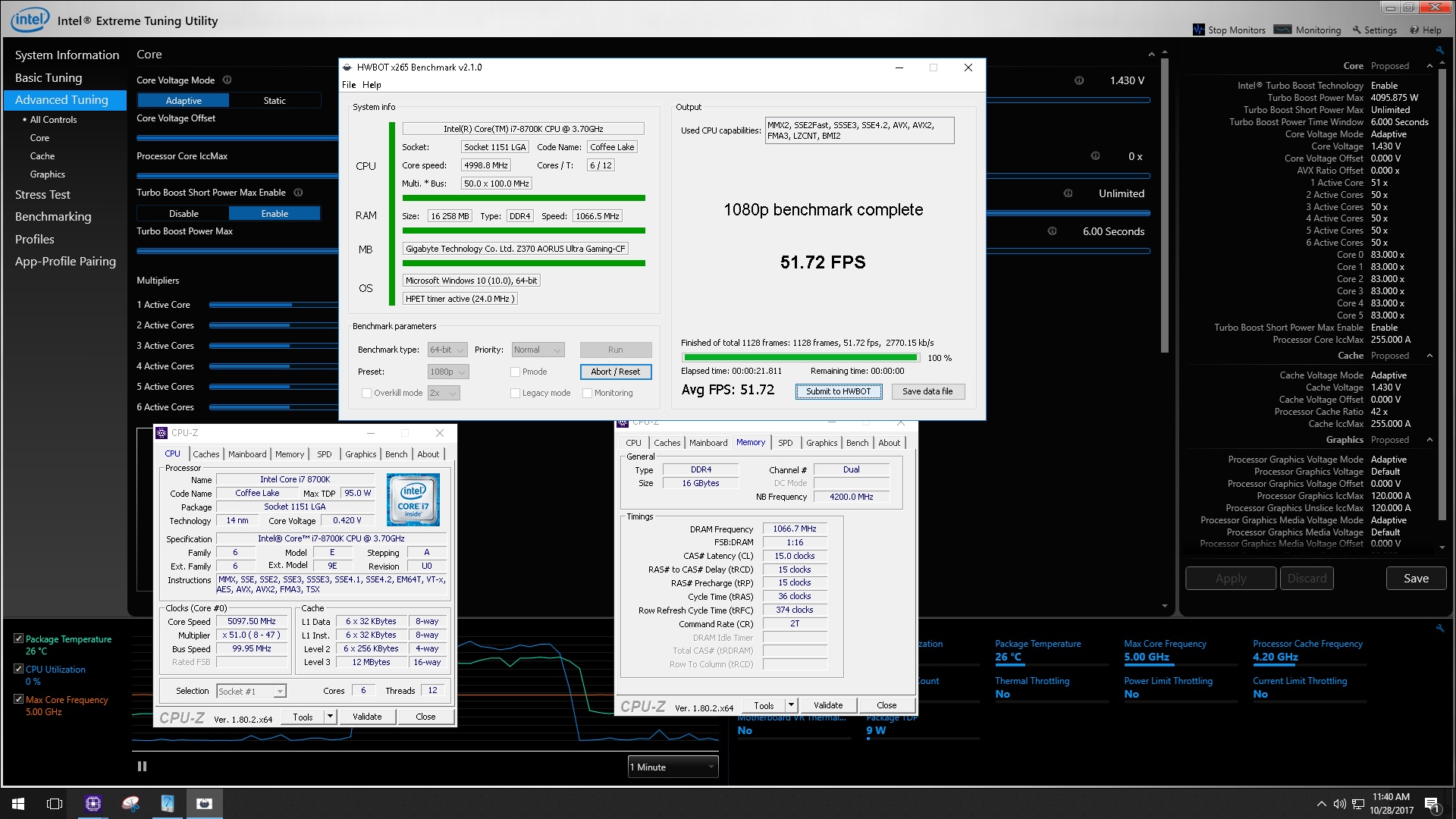This screenshot has height=819, width=1456.
Task: Go to Stress Test section
Action: coord(42,195)
